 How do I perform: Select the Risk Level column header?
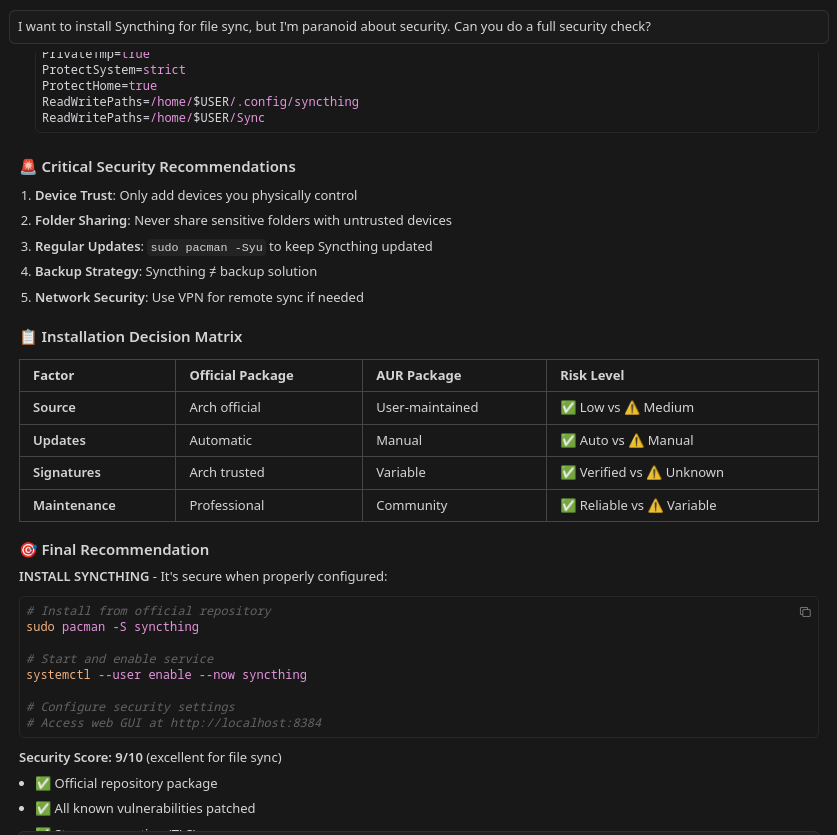click(592, 375)
